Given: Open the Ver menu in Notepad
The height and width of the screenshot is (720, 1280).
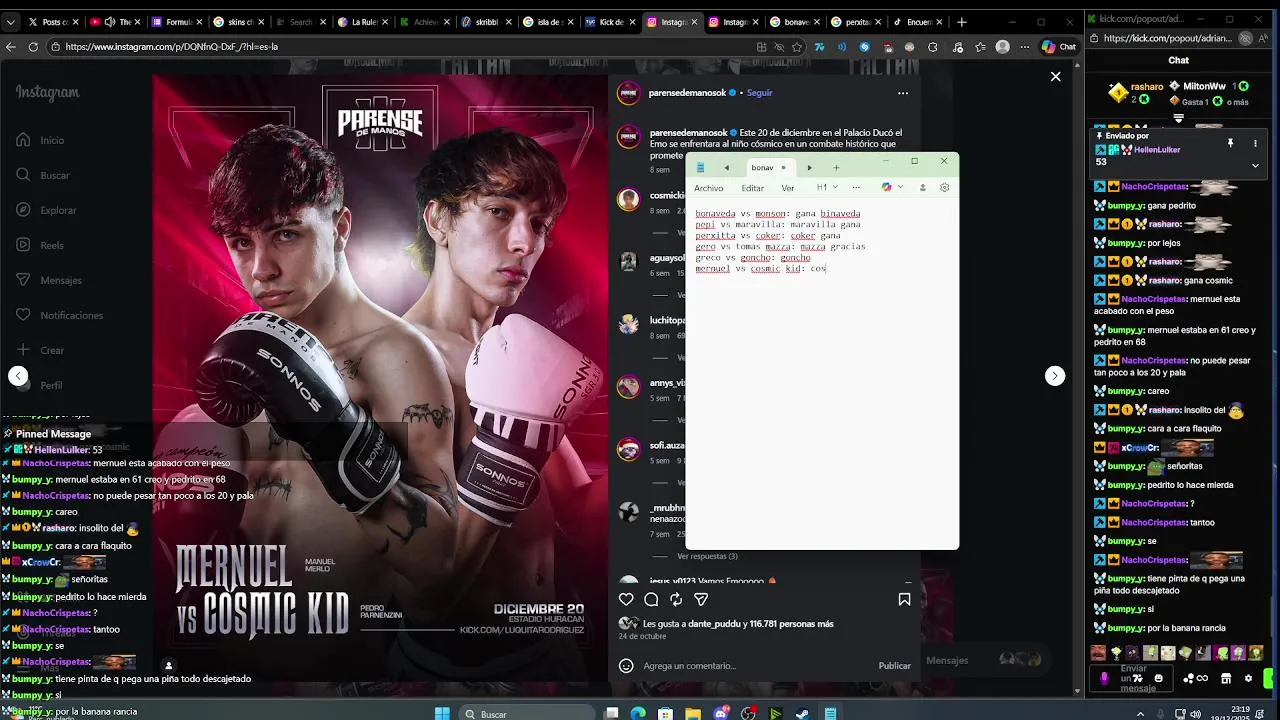Looking at the screenshot, I should pos(788,188).
